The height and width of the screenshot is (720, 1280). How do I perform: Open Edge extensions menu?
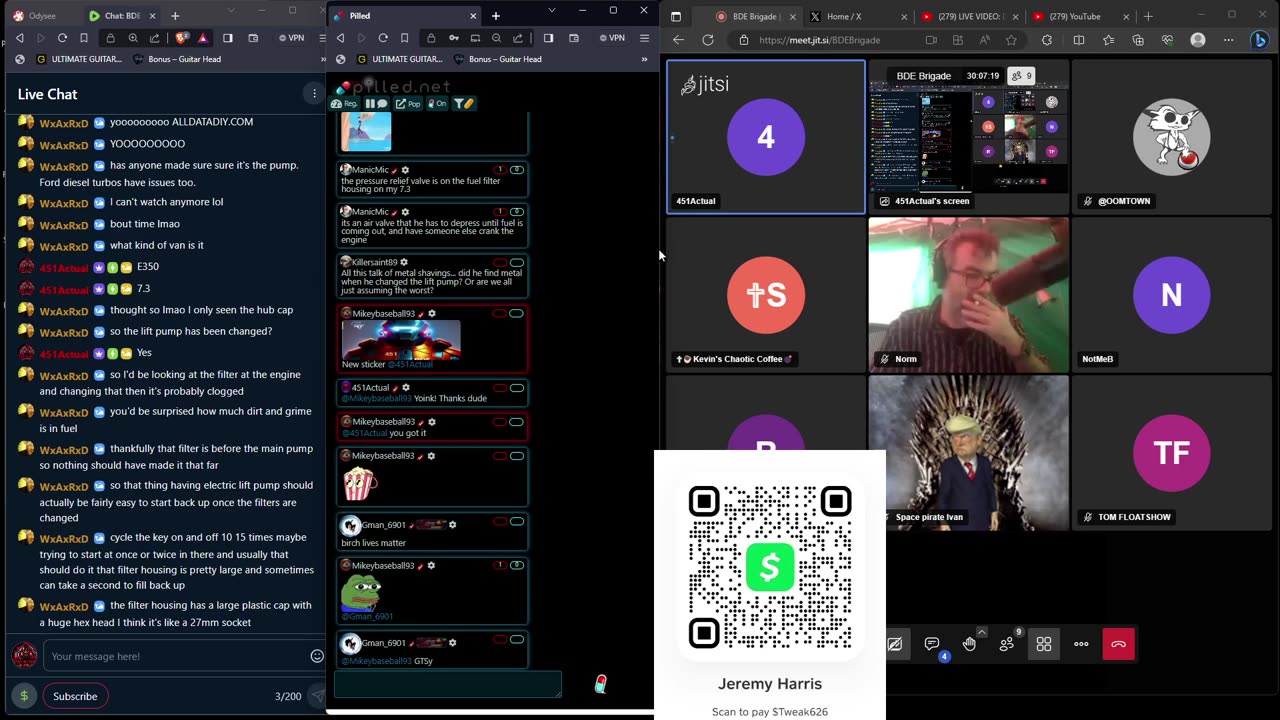1047,40
